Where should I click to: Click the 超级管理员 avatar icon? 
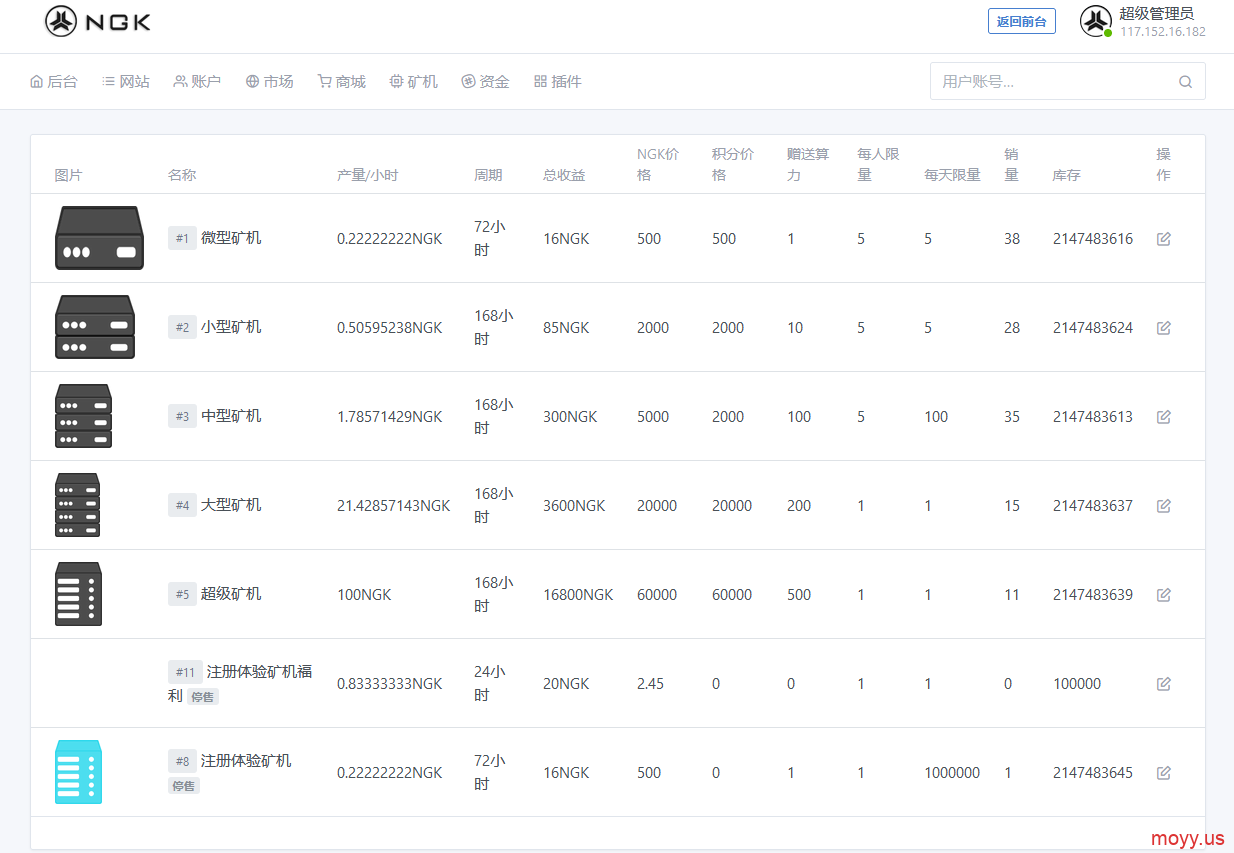(x=1096, y=21)
